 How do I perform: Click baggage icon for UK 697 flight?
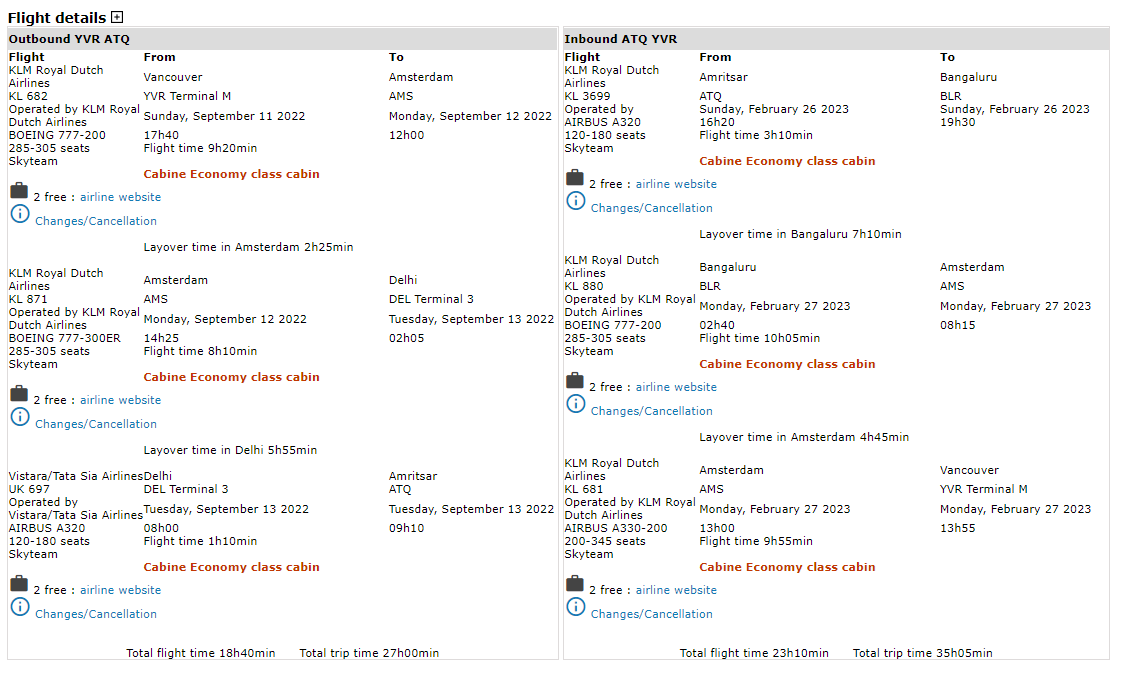pos(19,584)
